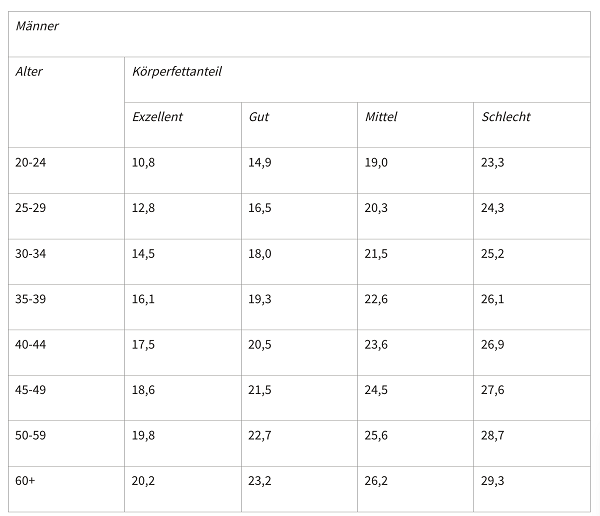600x516 pixels.
Task: Click the "60+" age row label
Action: [27, 481]
